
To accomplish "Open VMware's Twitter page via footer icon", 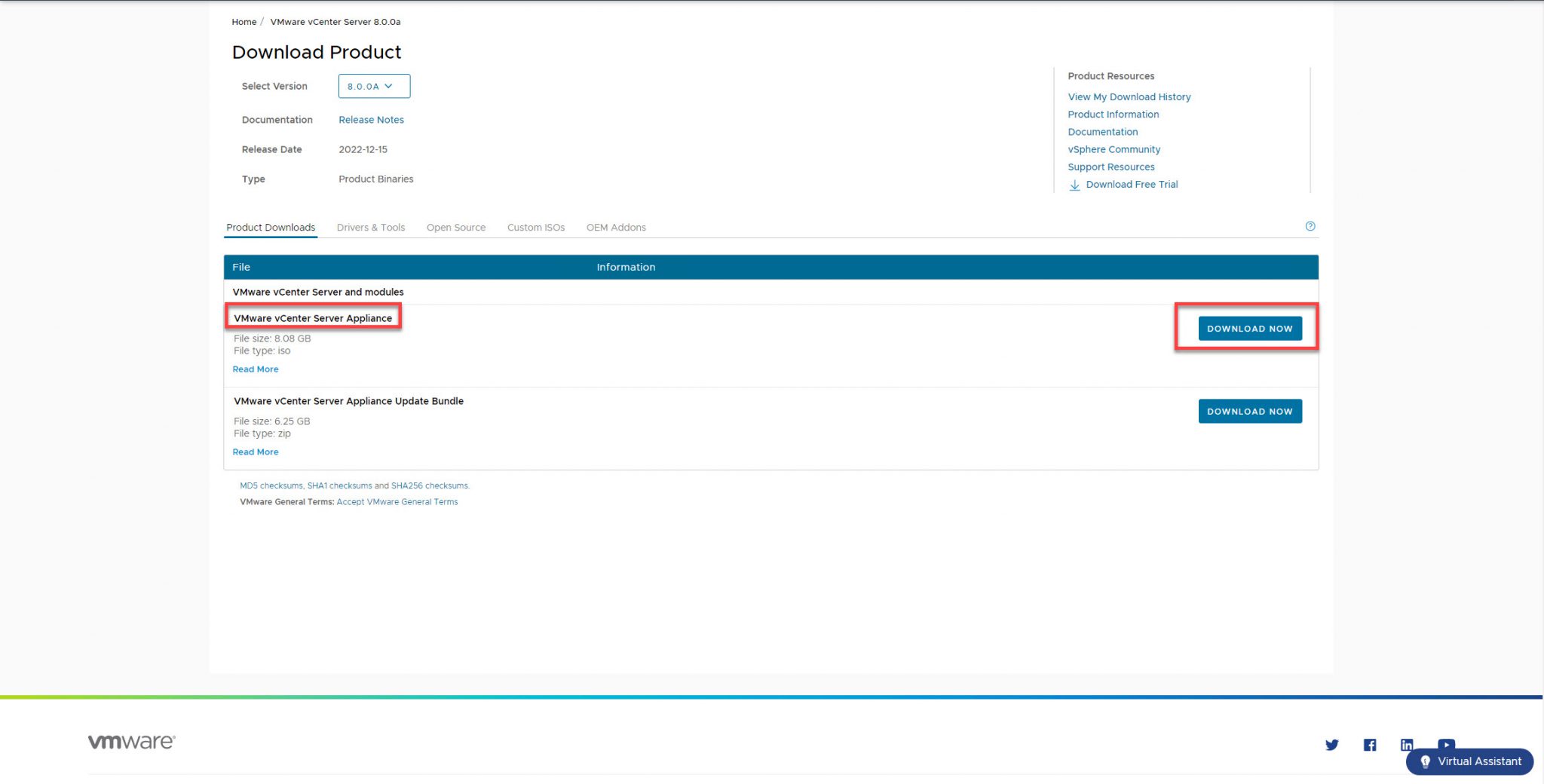I will (x=1332, y=745).
